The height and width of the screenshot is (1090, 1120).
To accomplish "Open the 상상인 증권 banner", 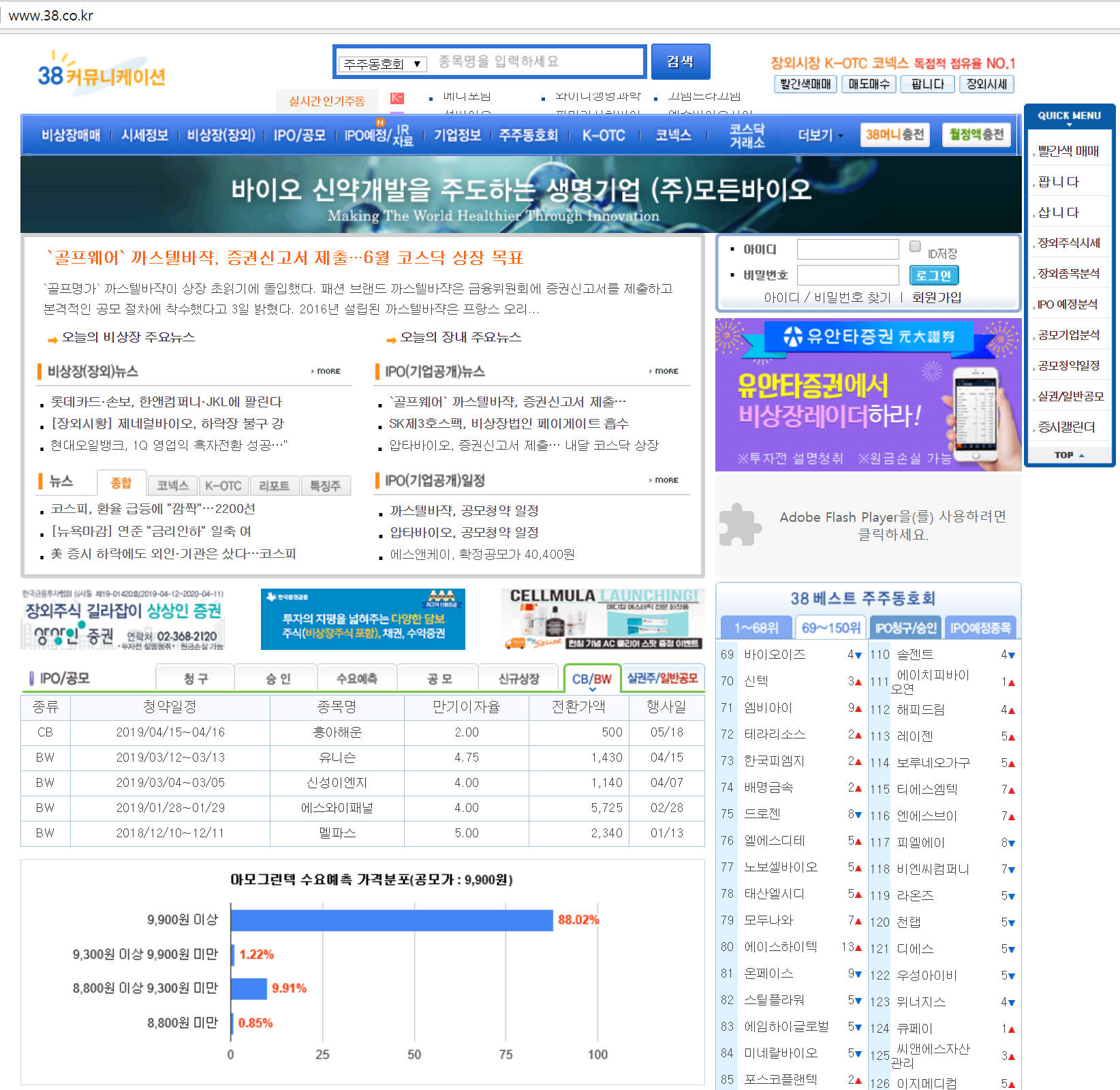I will 123,619.
